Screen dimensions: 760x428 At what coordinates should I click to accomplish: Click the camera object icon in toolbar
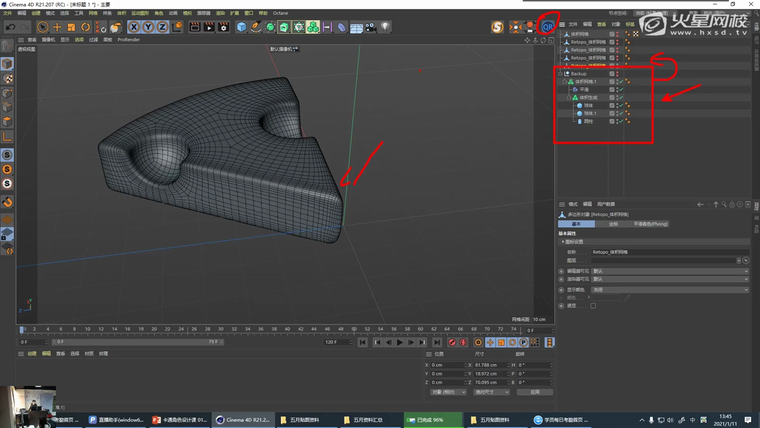pyautogui.click(x=371, y=27)
